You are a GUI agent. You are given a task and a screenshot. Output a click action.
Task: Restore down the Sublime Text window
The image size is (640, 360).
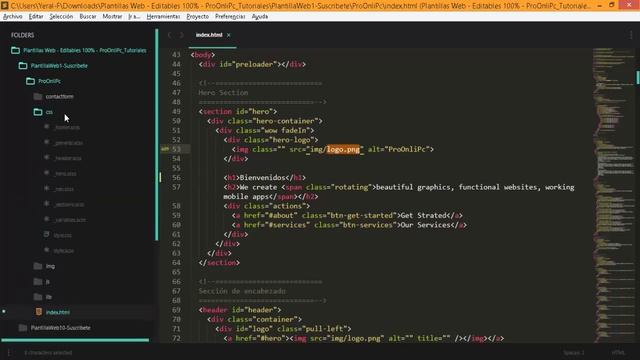[x=611, y=5]
